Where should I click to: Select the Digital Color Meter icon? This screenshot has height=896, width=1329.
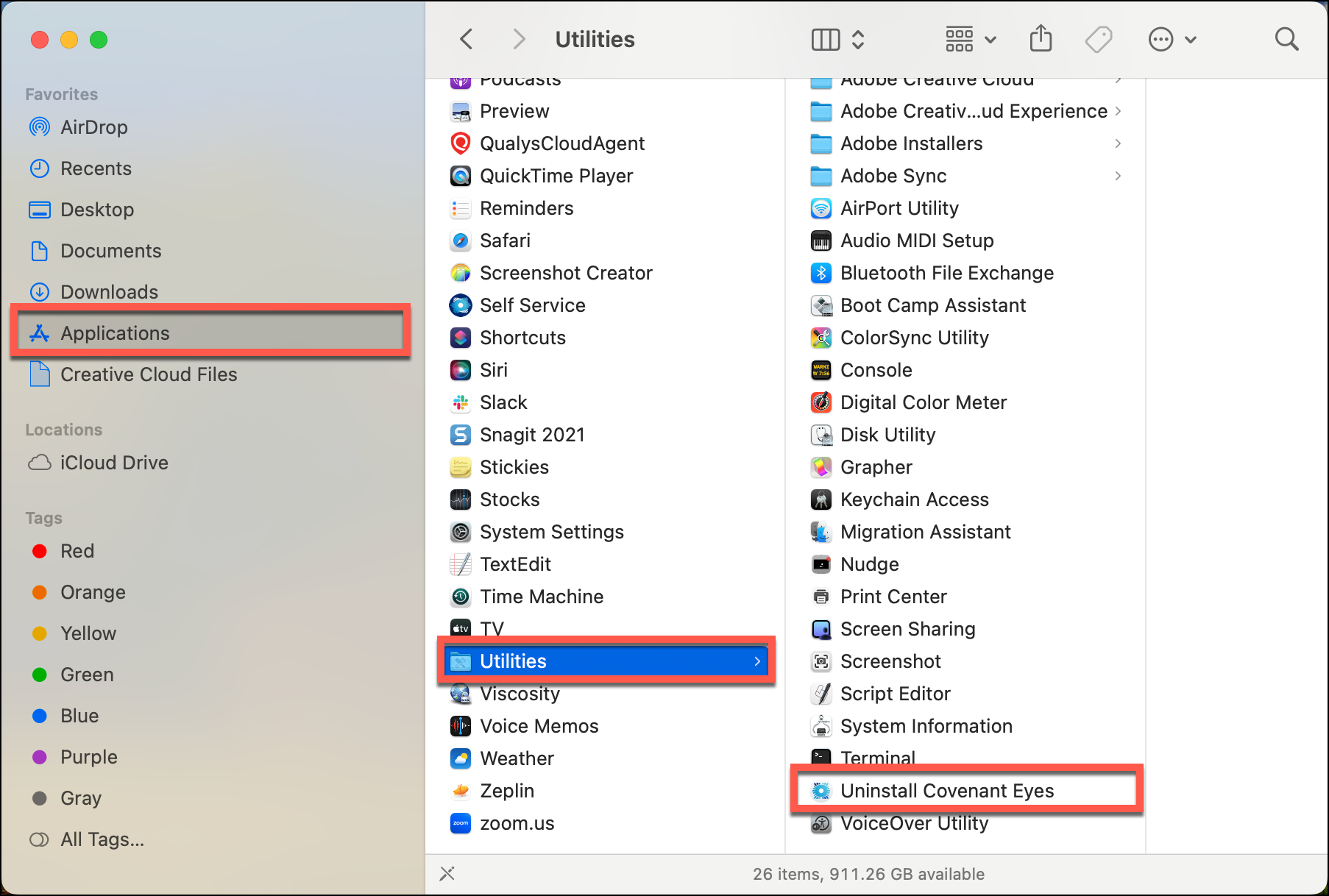pos(821,402)
